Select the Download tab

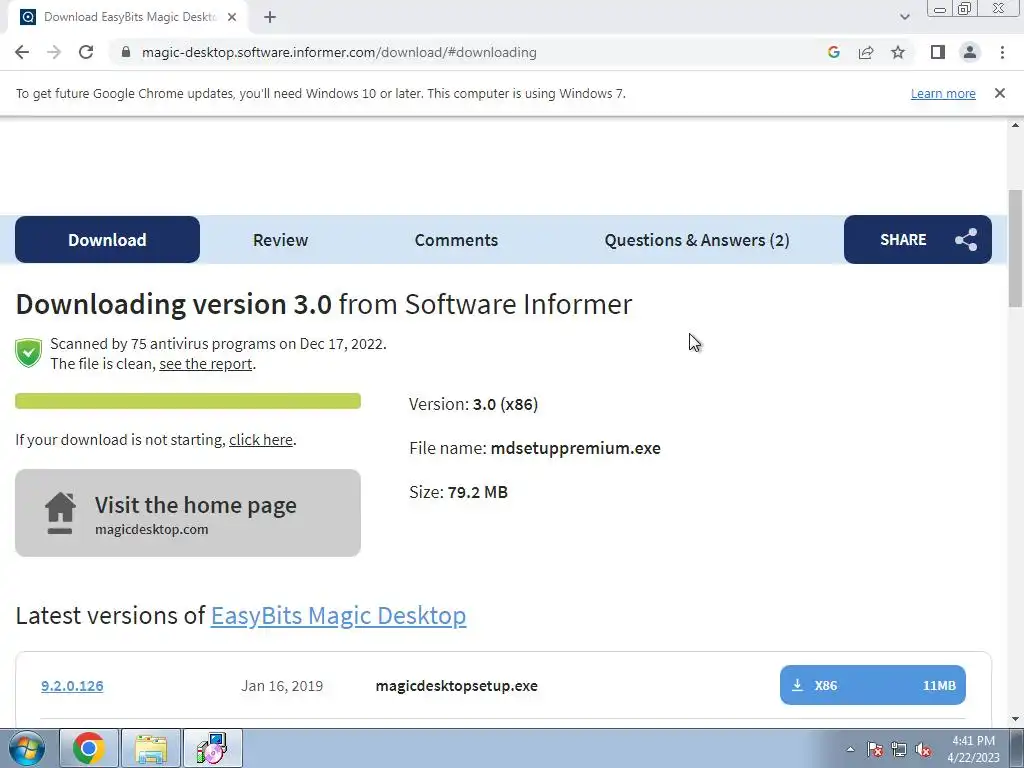107,240
